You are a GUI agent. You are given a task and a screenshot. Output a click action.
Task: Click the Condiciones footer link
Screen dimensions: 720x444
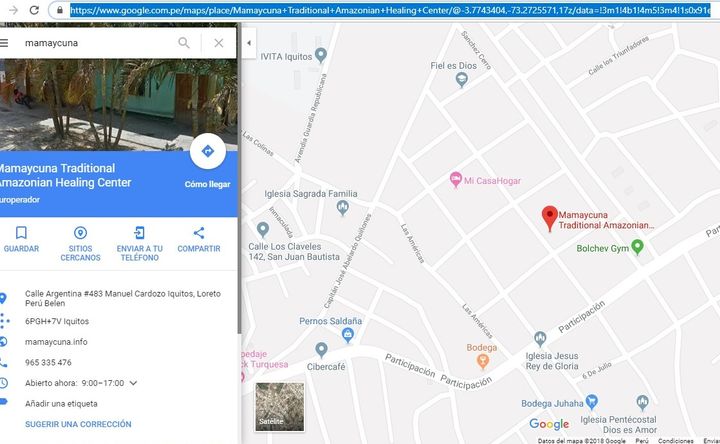tap(675, 441)
